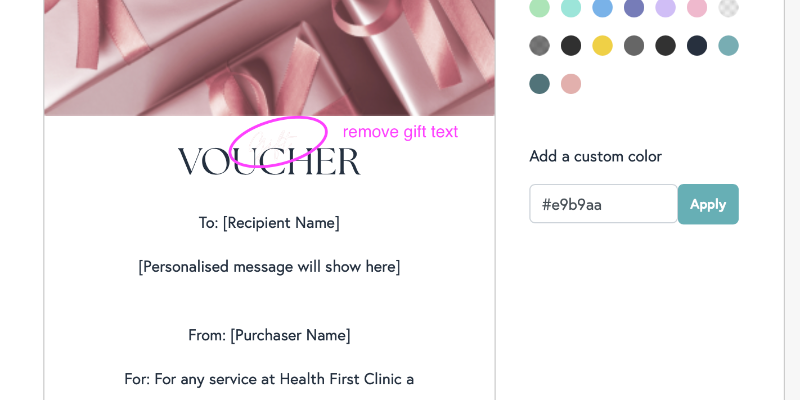Select the To: [Recipient Name] line
The height and width of the screenshot is (400, 800).
coord(269,223)
